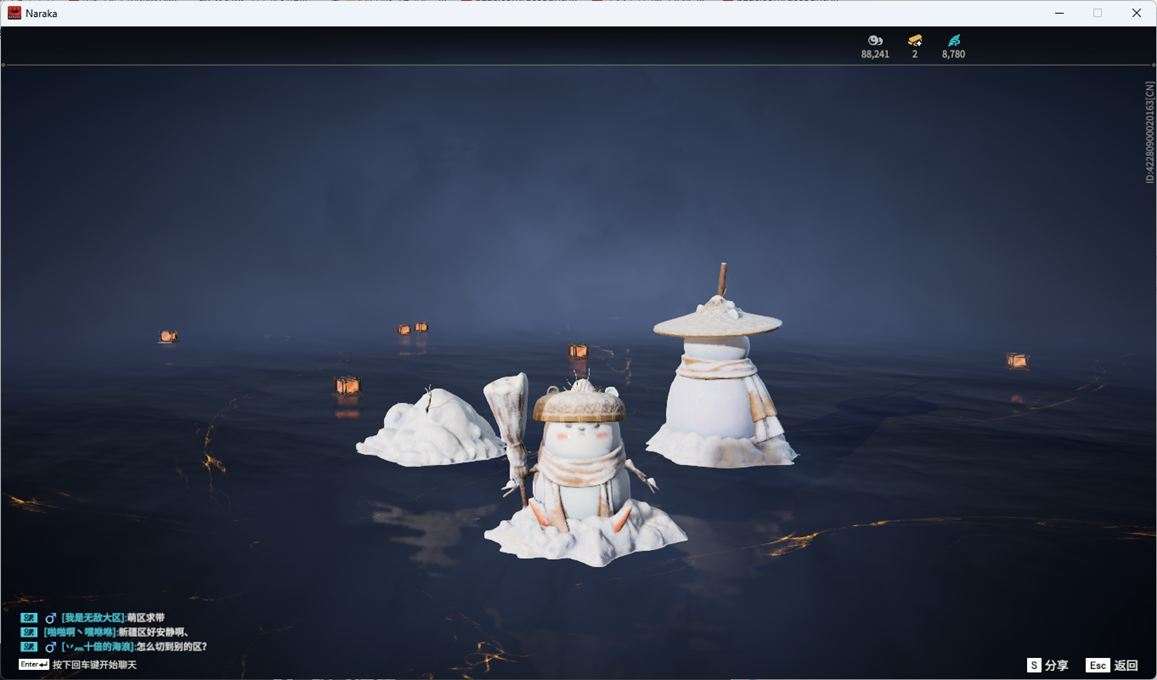Click the silver balance 88,241
1157x680 pixels.
875,54
